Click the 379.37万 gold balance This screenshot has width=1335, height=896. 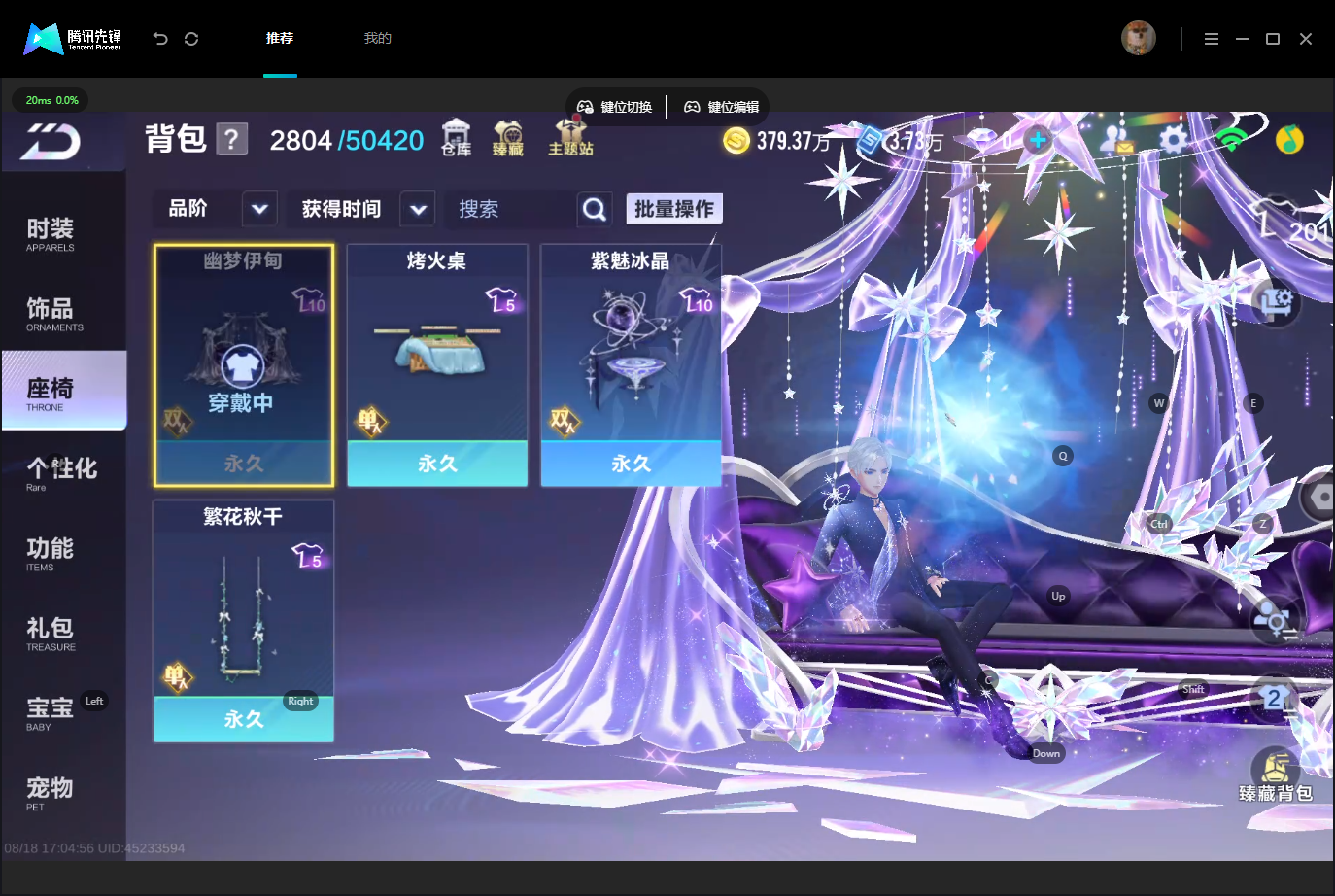[x=794, y=141]
